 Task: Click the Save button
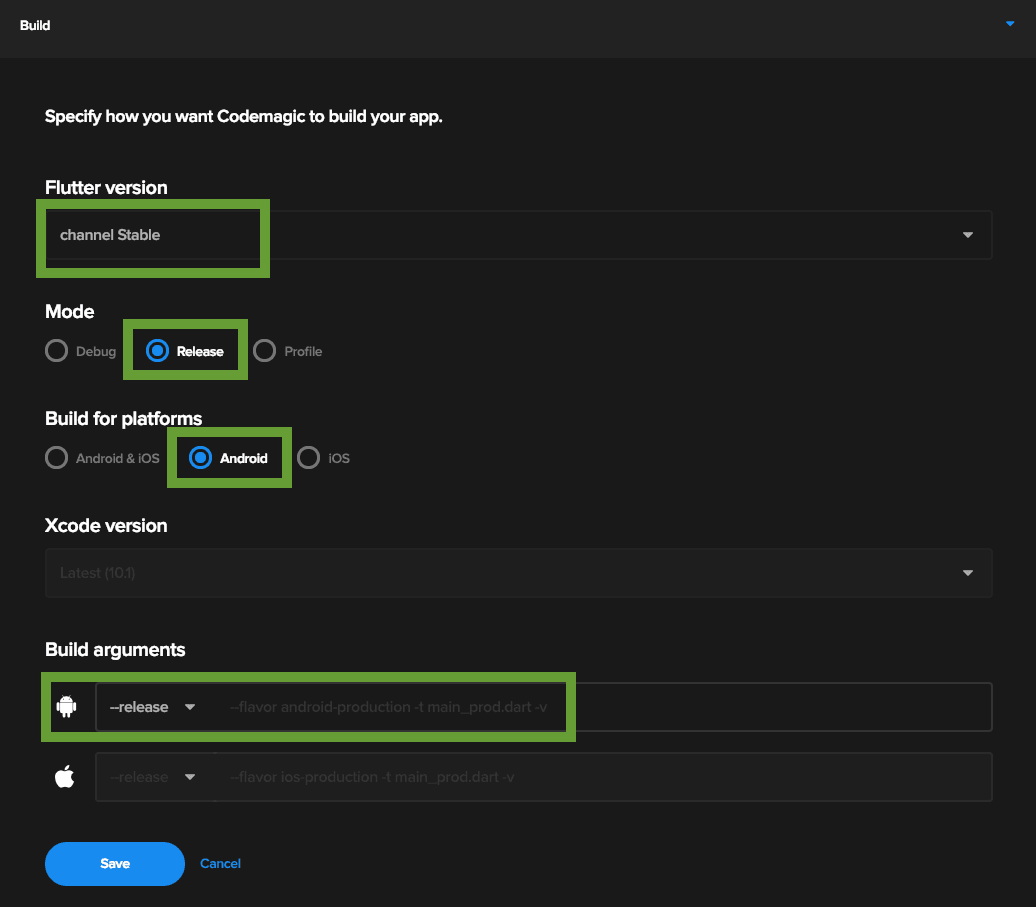[x=114, y=863]
